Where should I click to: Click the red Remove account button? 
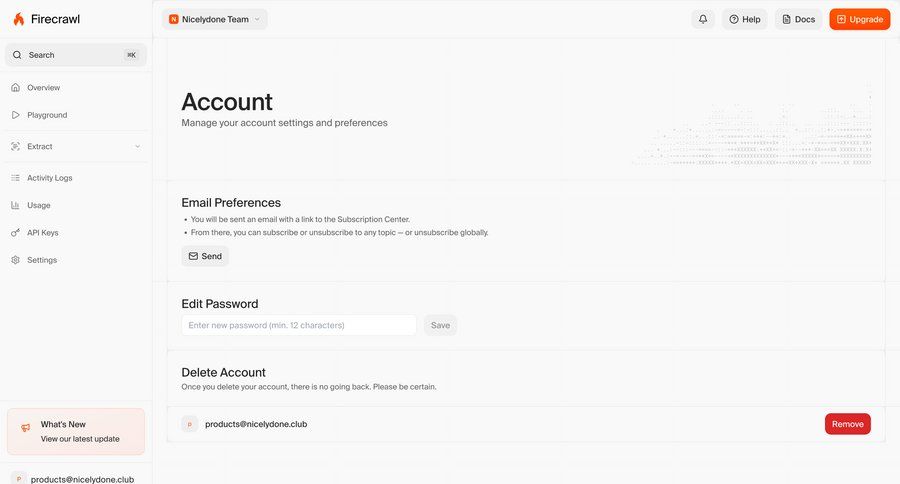point(847,424)
